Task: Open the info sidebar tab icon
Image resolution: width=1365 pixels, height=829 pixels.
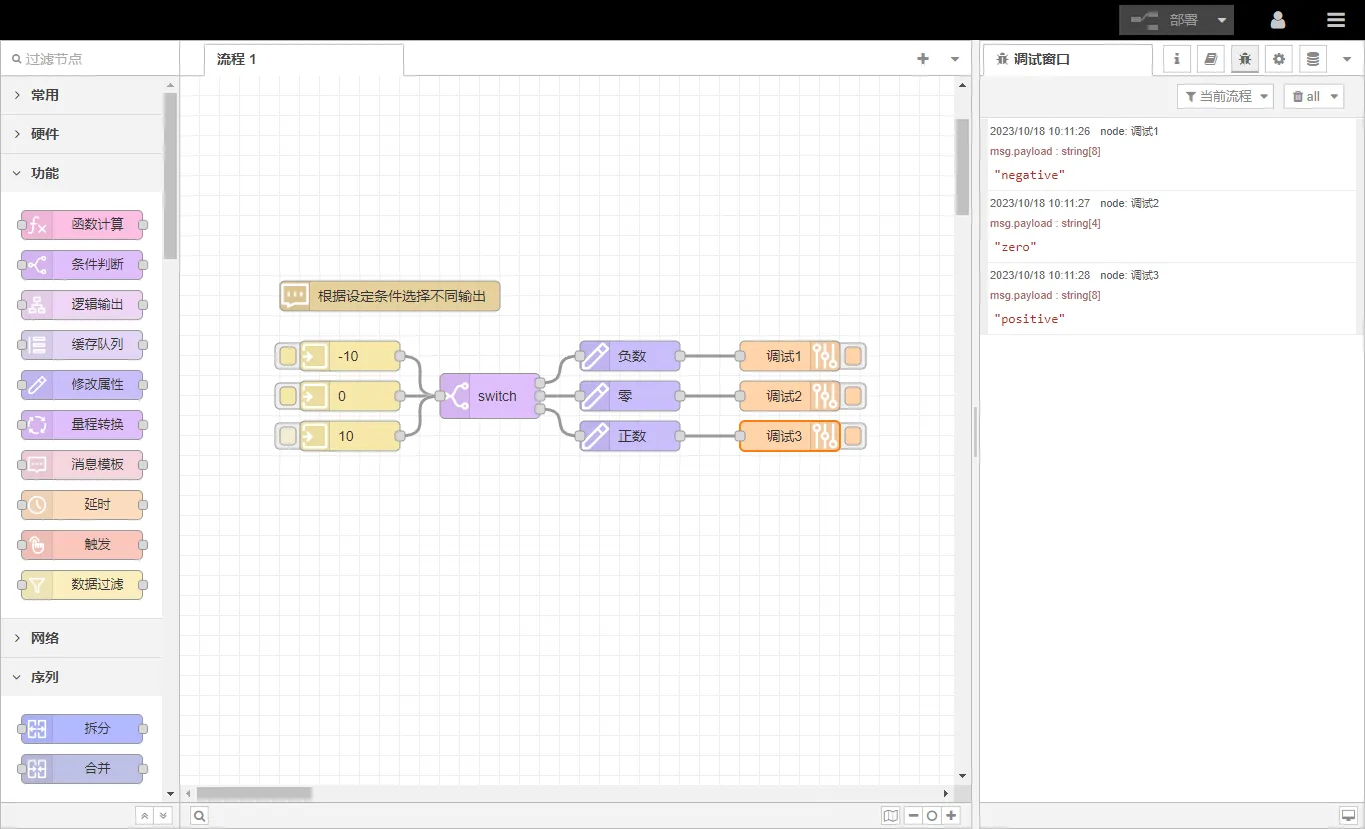Action: point(1176,59)
